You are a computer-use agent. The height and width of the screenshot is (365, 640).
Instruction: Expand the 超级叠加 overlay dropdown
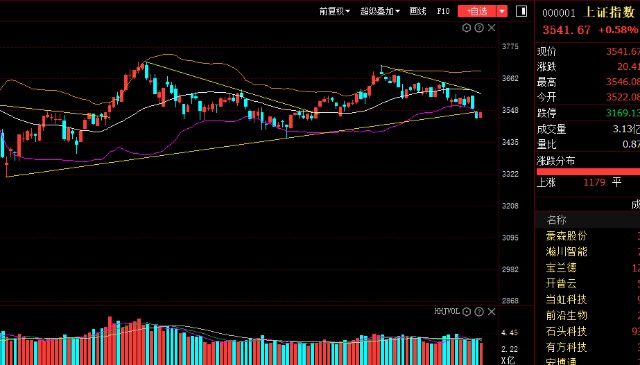(380, 11)
